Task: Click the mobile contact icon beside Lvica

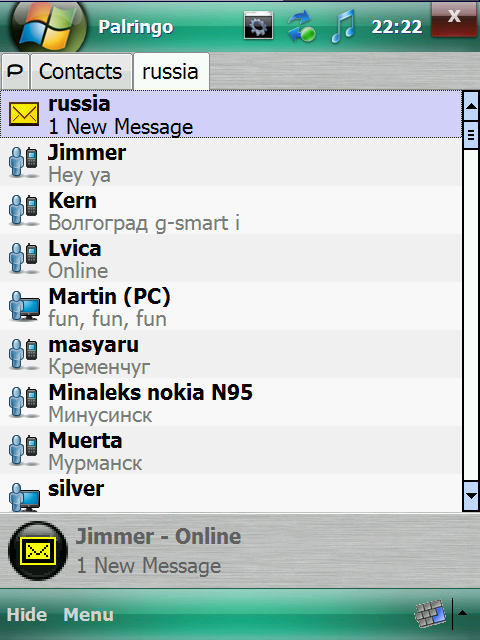Action: pyautogui.click(x=24, y=258)
